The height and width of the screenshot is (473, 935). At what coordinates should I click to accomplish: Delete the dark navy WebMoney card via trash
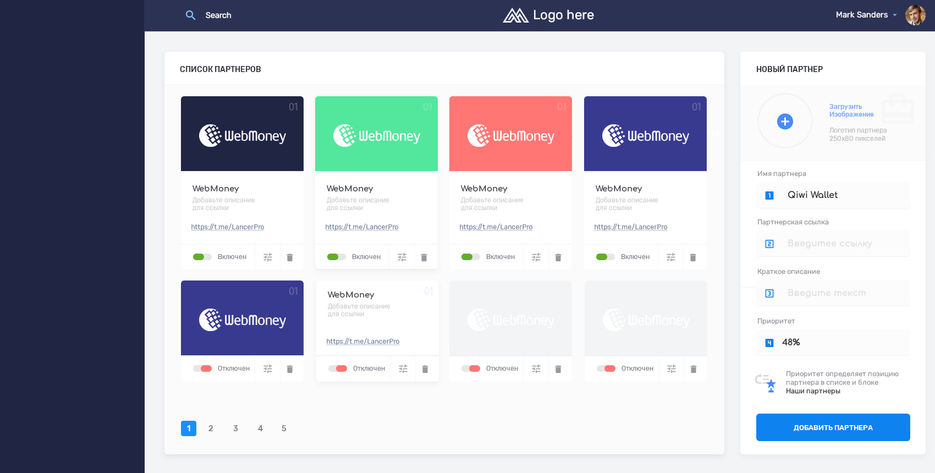click(290, 257)
